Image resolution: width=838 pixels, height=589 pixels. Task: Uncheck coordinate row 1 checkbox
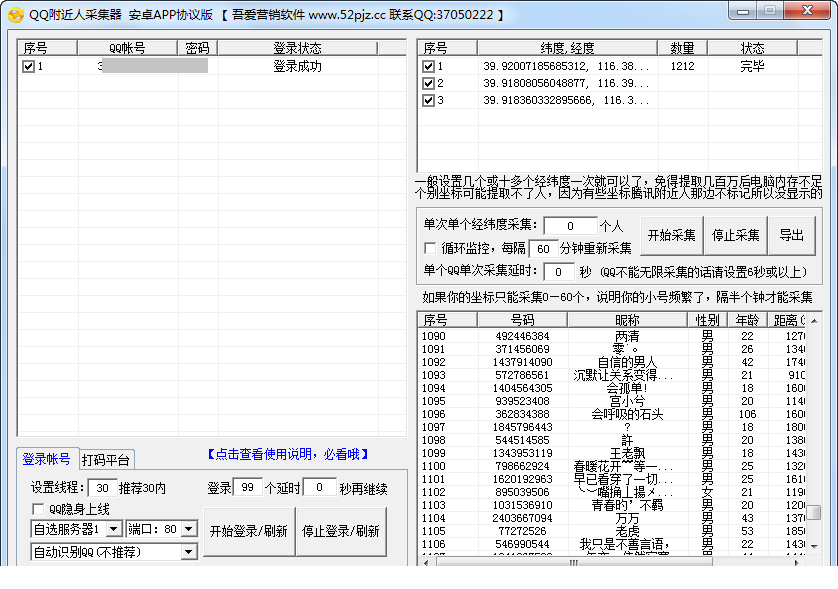tap(428, 66)
